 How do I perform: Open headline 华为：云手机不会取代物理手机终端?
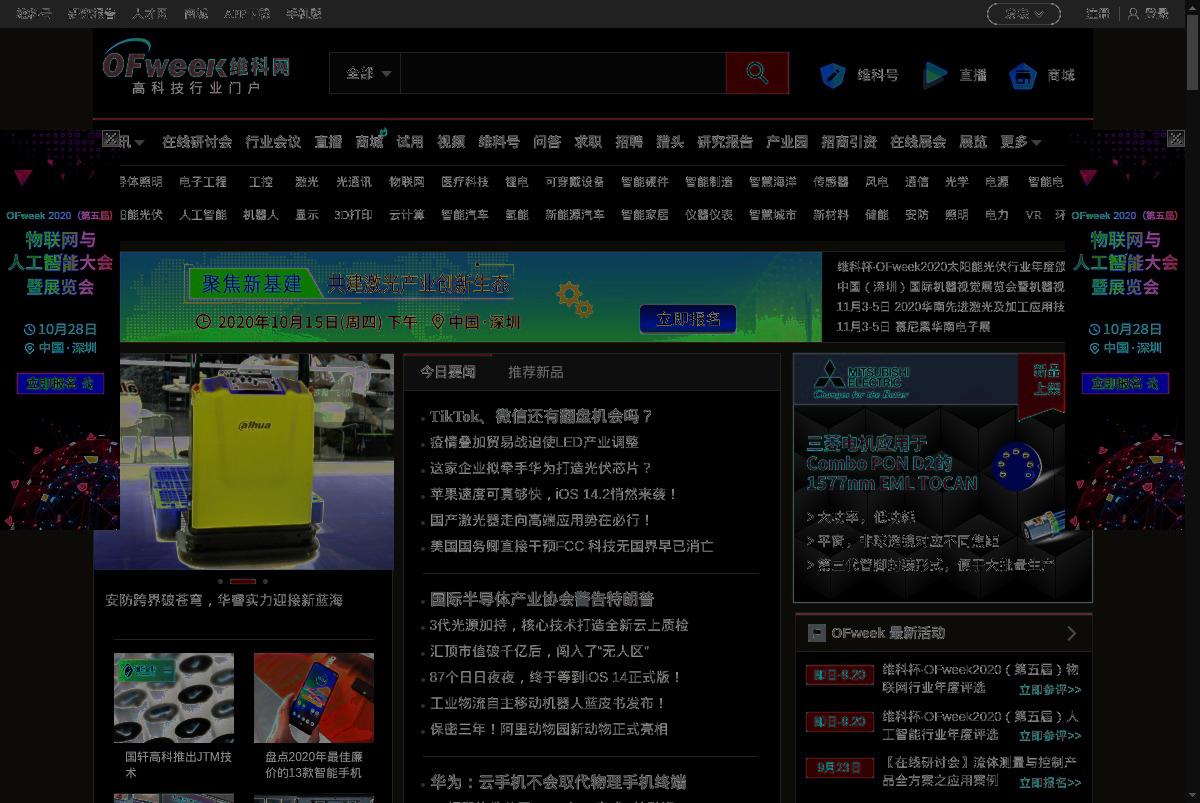pyautogui.click(x=558, y=781)
